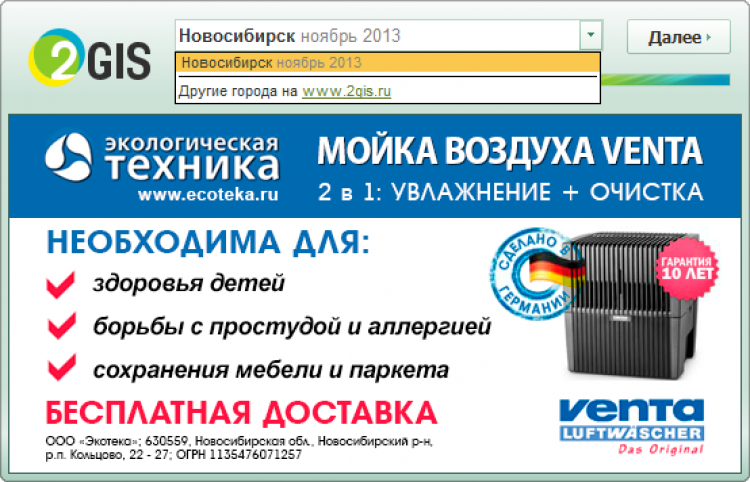Click the 2GIS logo icon
The width and height of the screenshot is (750, 482).
point(90,58)
